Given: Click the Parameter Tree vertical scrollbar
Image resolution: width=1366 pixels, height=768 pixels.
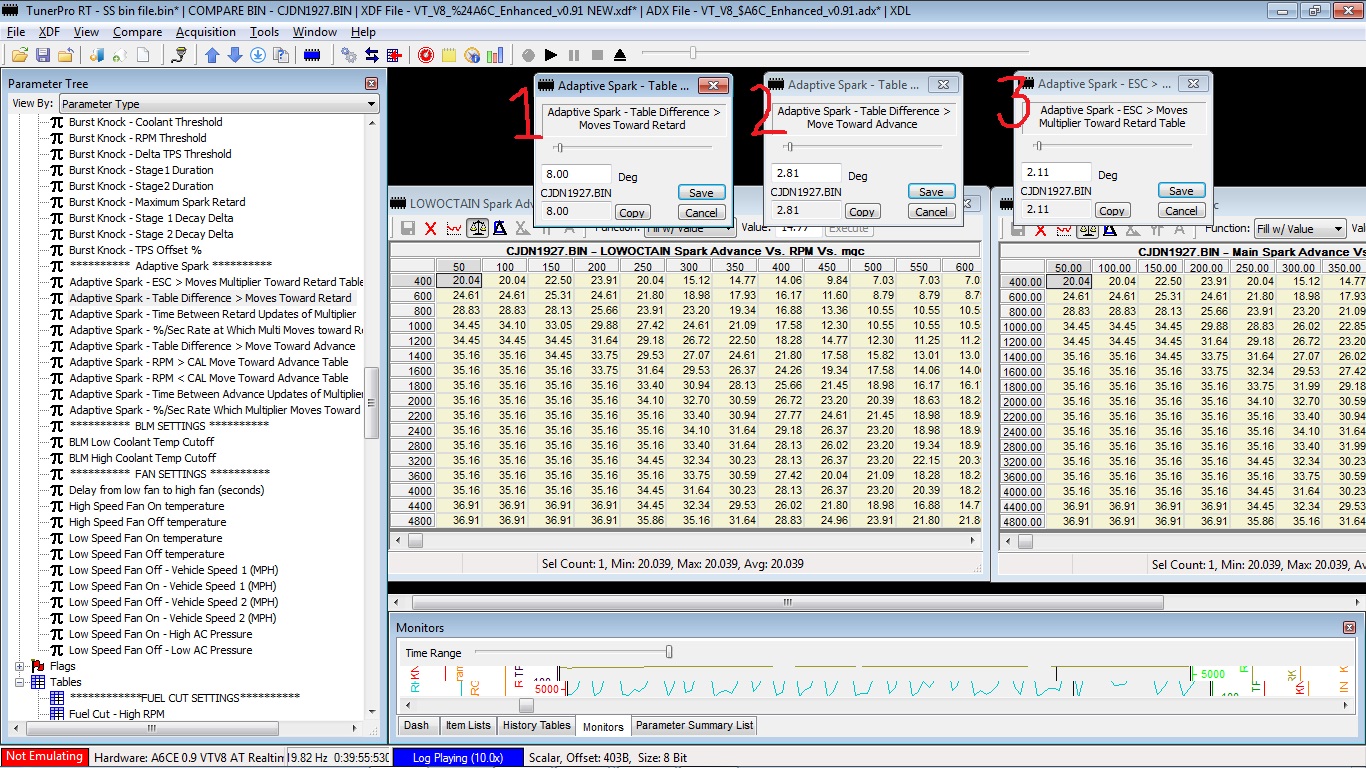Looking at the screenshot, I should [372, 416].
